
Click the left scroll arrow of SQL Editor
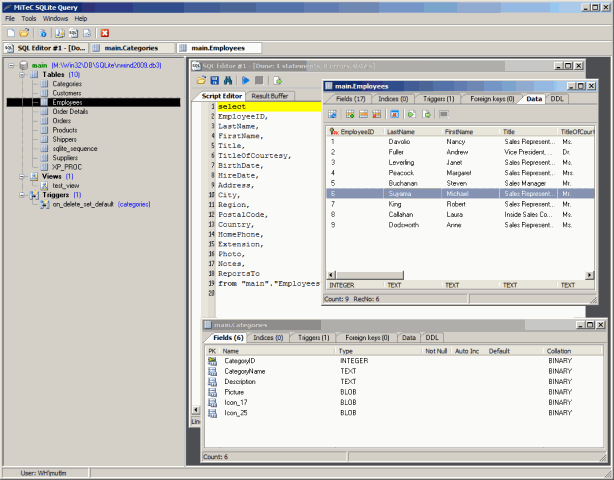(x=195, y=410)
